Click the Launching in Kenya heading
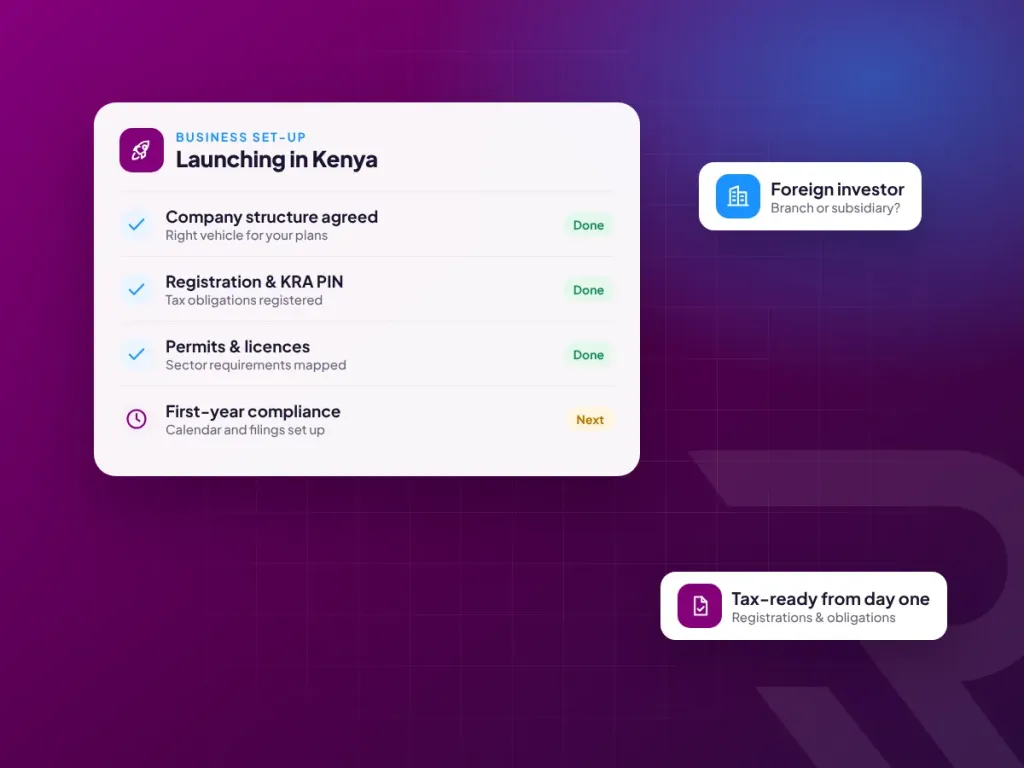 [276, 159]
